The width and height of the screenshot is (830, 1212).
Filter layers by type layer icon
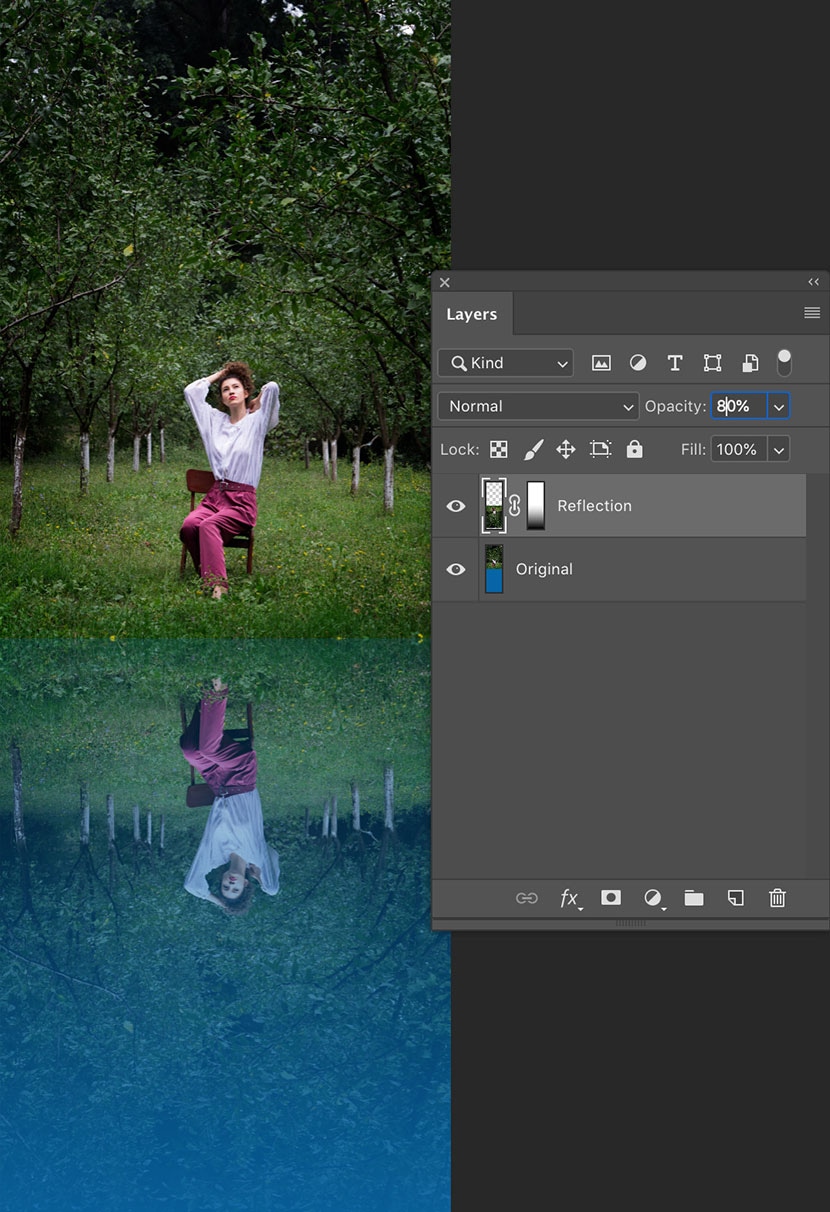click(675, 363)
